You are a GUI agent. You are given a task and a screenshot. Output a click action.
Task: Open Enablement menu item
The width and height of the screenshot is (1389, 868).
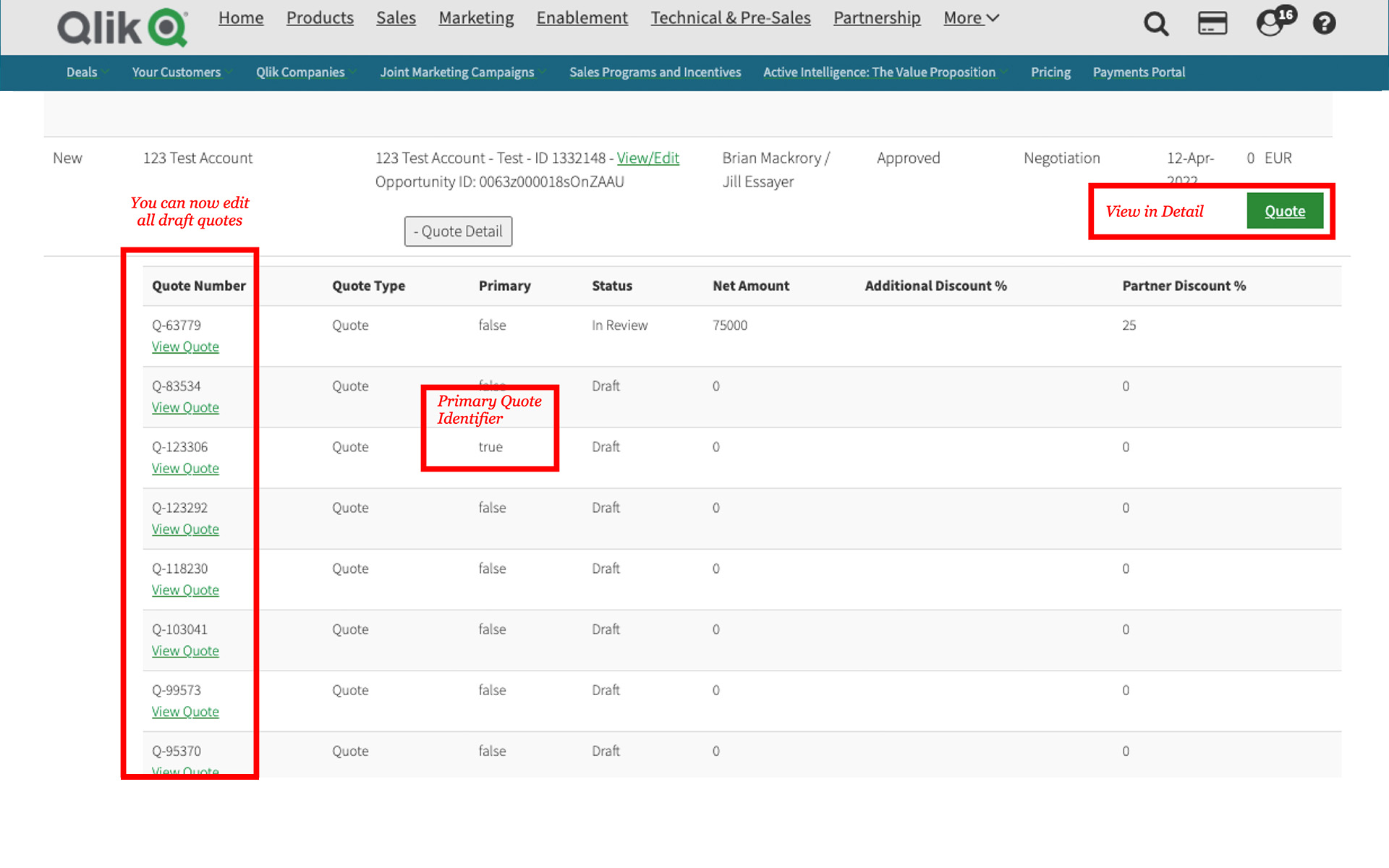[x=582, y=18]
